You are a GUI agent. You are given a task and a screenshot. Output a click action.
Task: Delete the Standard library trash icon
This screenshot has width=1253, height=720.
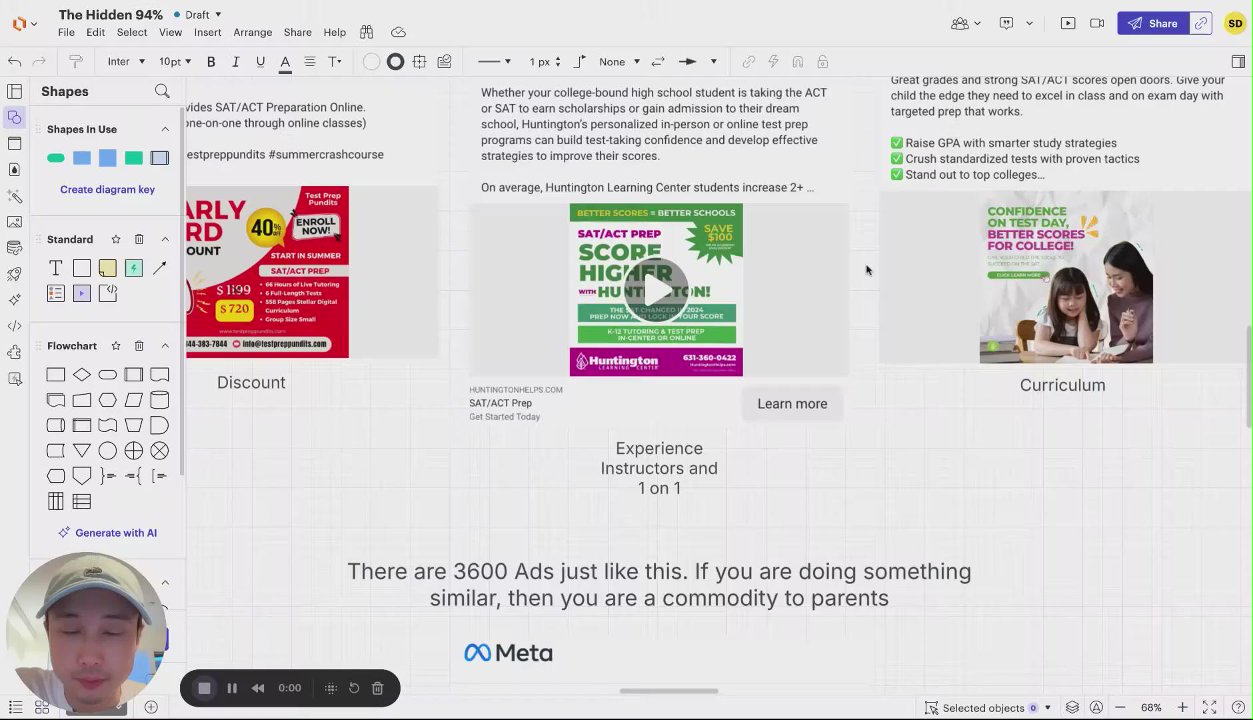click(x=139, y=239)
